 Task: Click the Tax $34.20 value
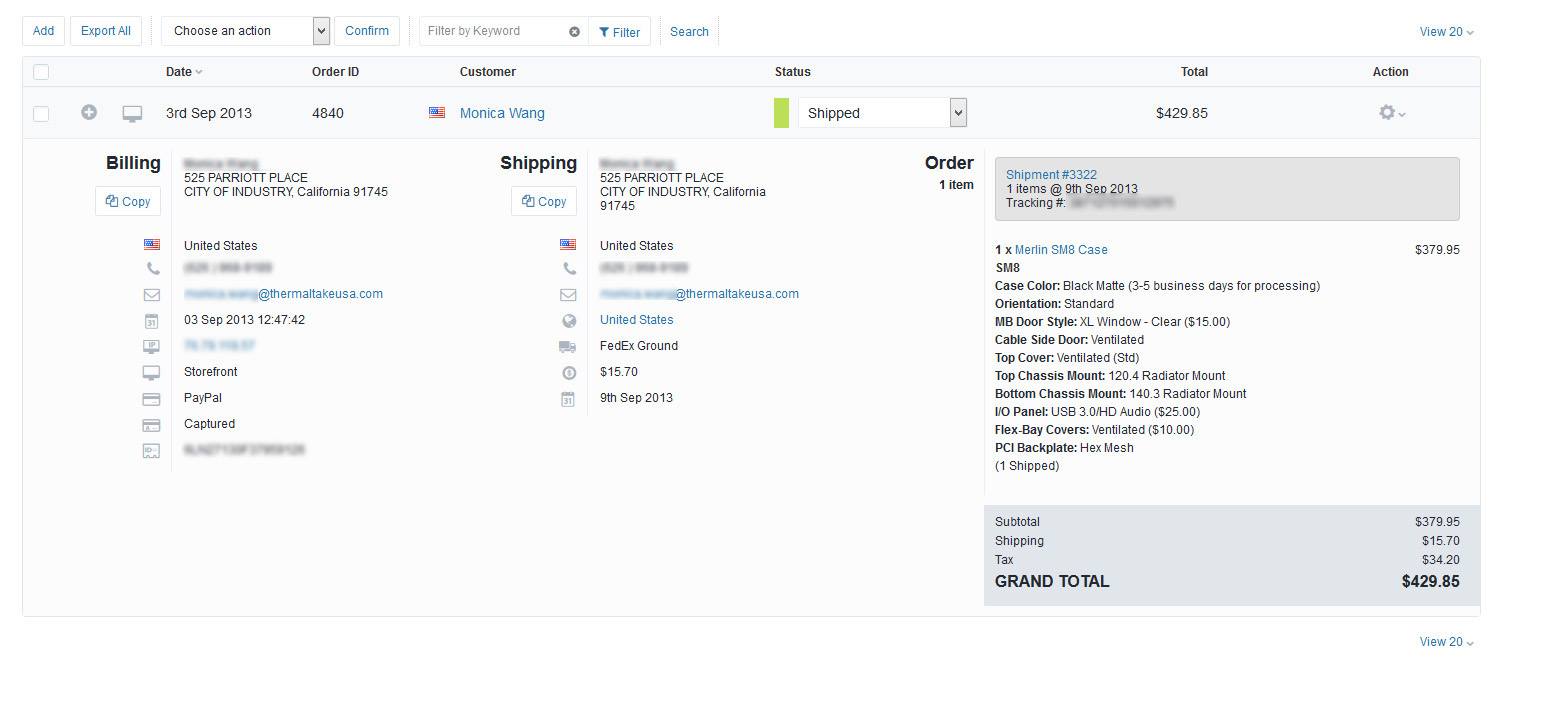tap(1441, 560)
